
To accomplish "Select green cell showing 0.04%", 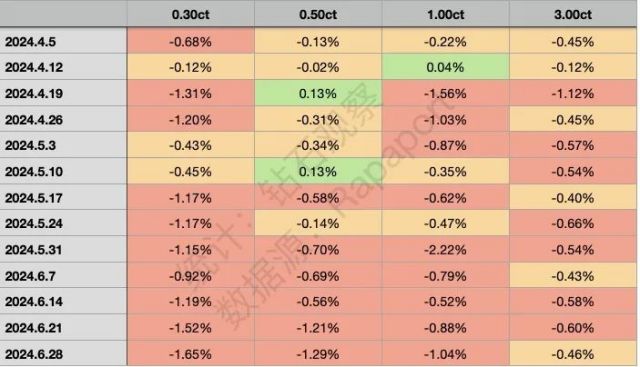I will click(x=445, y=67).
